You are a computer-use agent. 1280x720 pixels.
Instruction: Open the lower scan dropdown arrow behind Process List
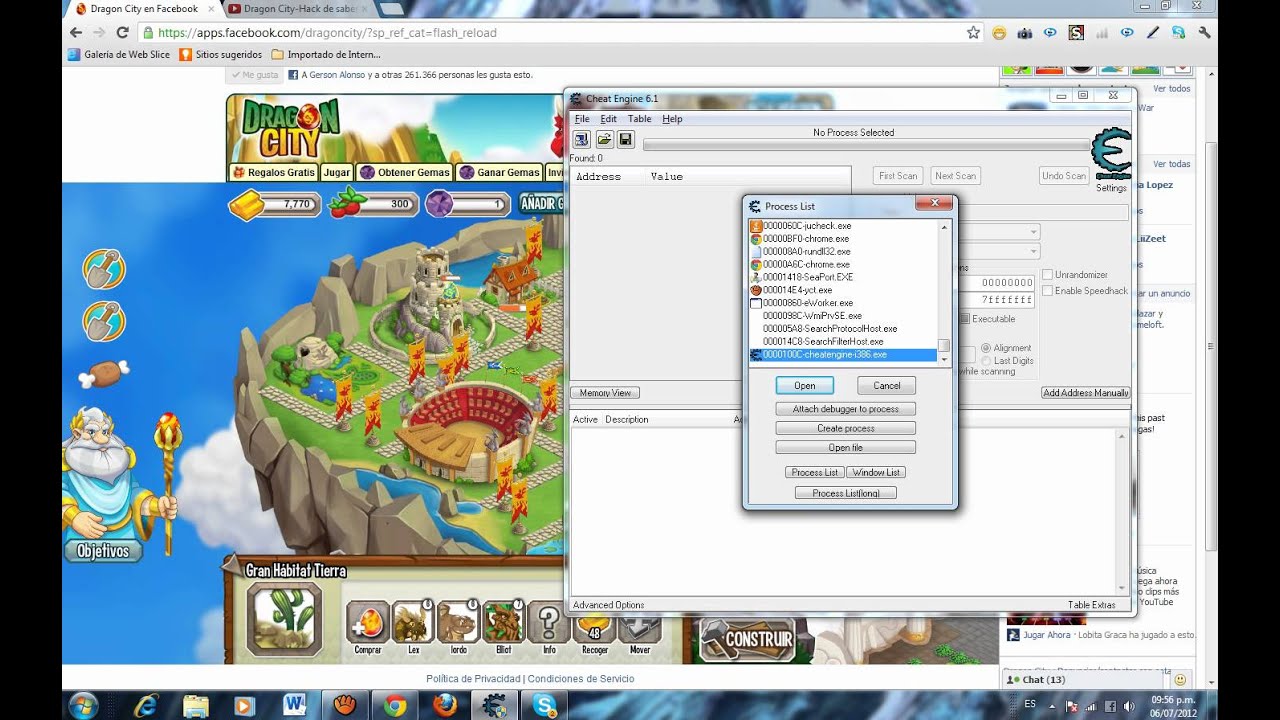(1033, 251)
